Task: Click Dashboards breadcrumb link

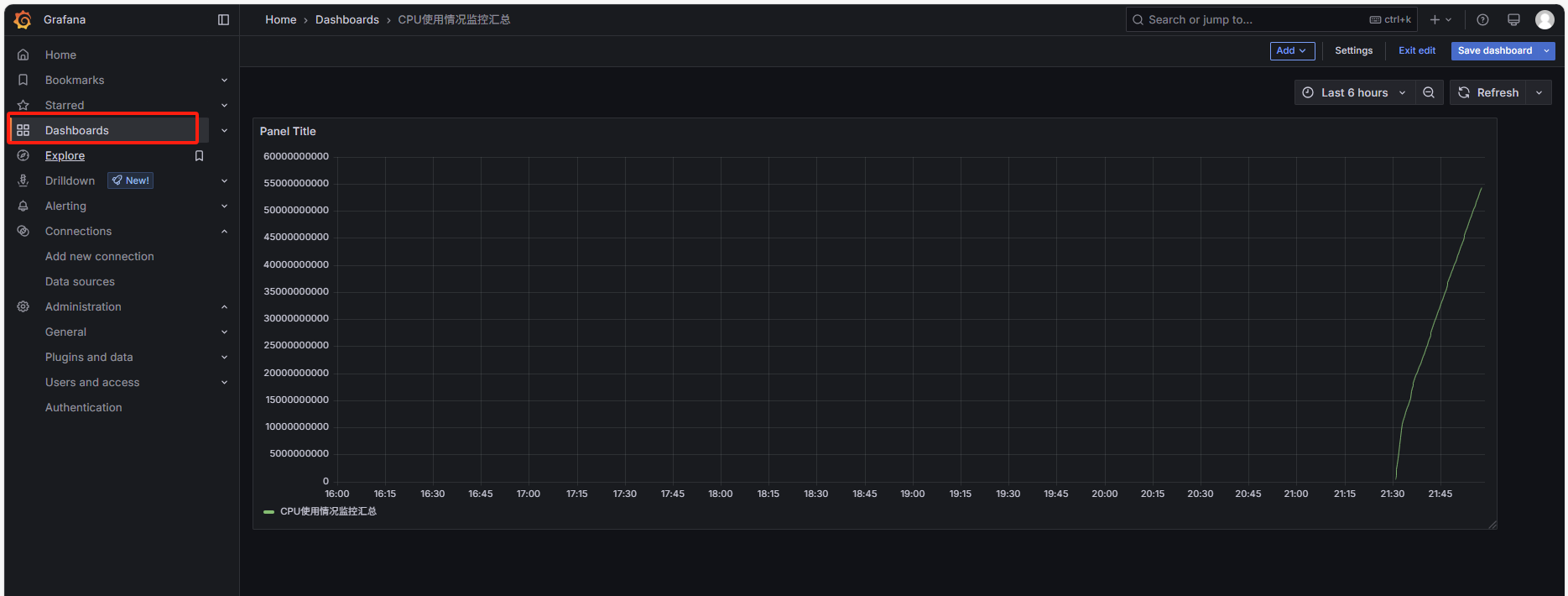Action: pyautogui.click(x=347, y=19)
